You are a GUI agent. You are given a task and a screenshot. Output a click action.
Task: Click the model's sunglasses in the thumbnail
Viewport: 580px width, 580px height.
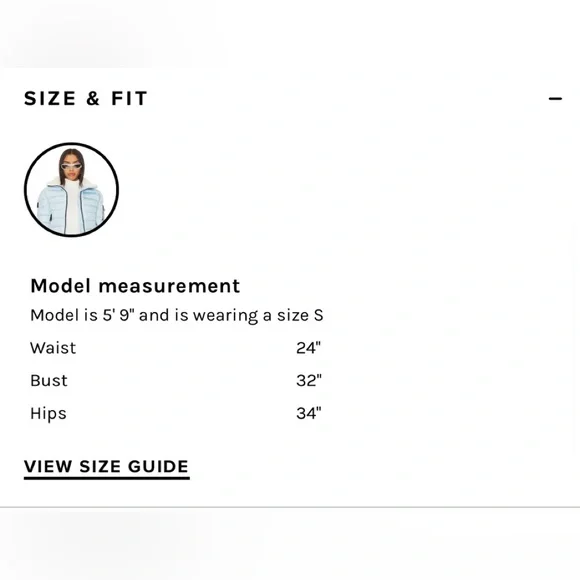pyautogui.click(x=71, y=166)
